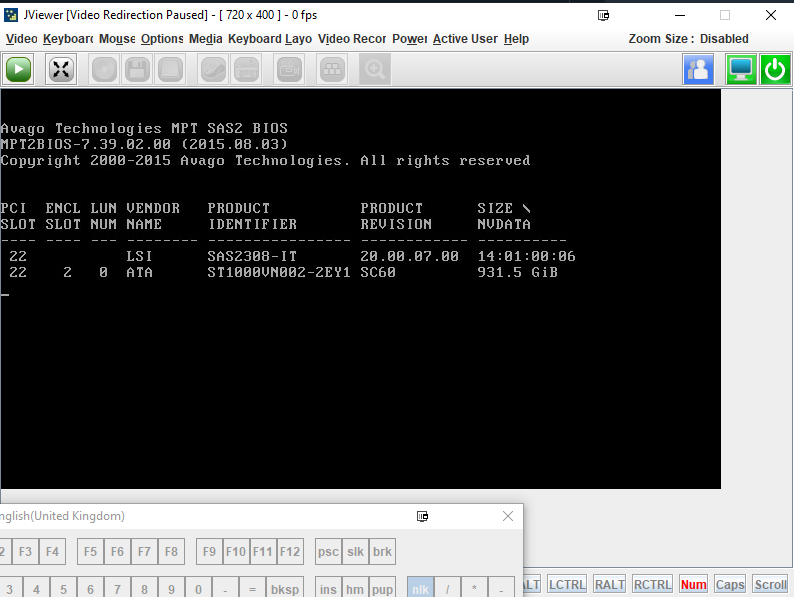Viewport: 794px width, 597px height.
Task: Click the ST1000VN002-2EY1 product identifier text
Action: [x=279, y=272]
